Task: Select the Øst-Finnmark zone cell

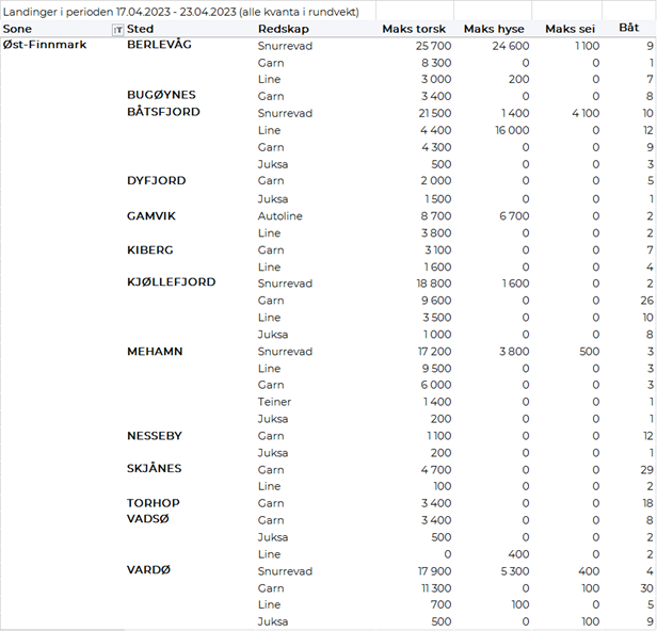Action: click(45, 46)
